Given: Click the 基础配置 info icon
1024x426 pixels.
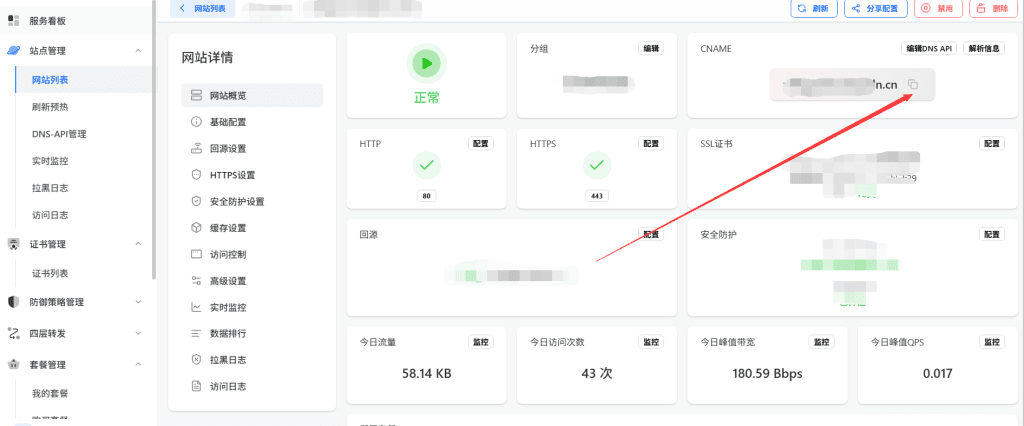Looking at the screenshot, I should [196, 122].
